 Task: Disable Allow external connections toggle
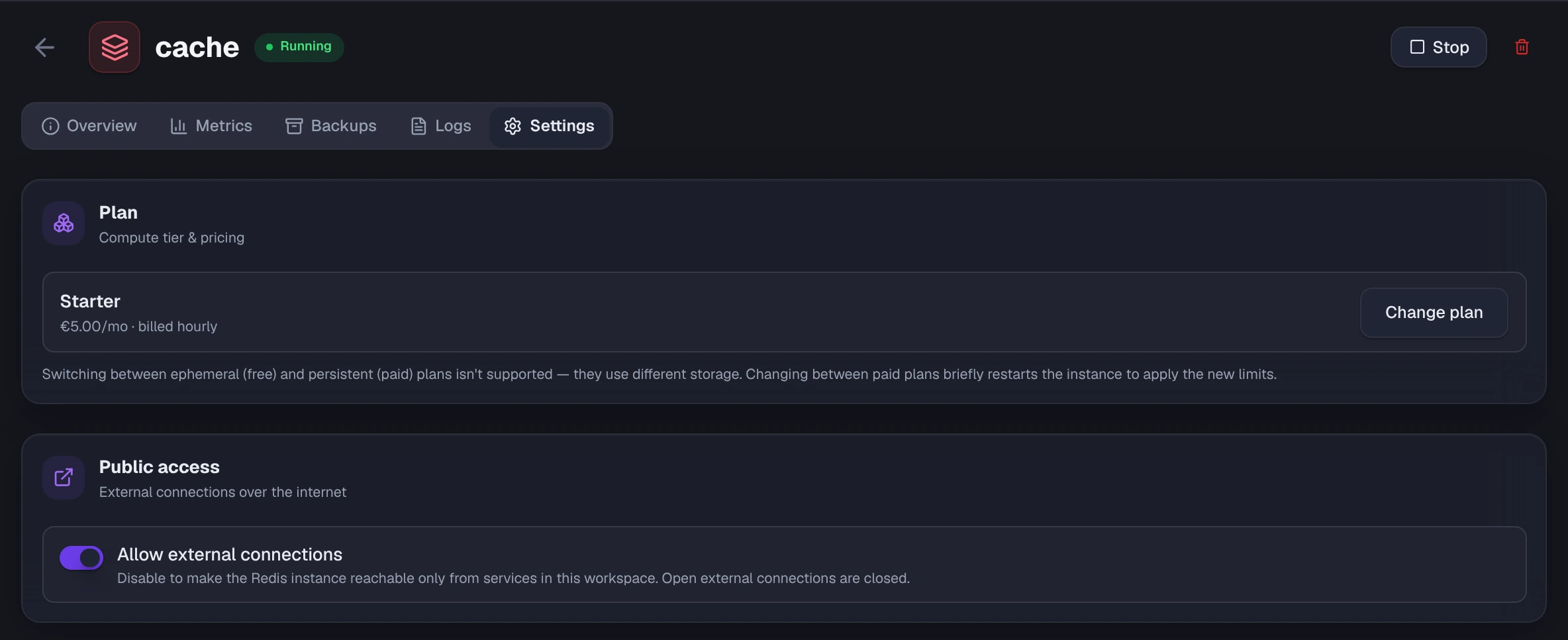81,558
